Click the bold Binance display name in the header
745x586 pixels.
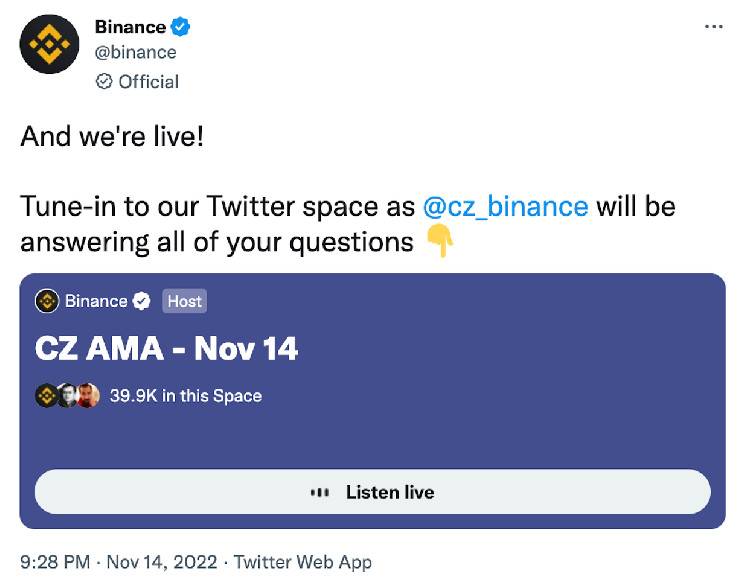[130, 26]
